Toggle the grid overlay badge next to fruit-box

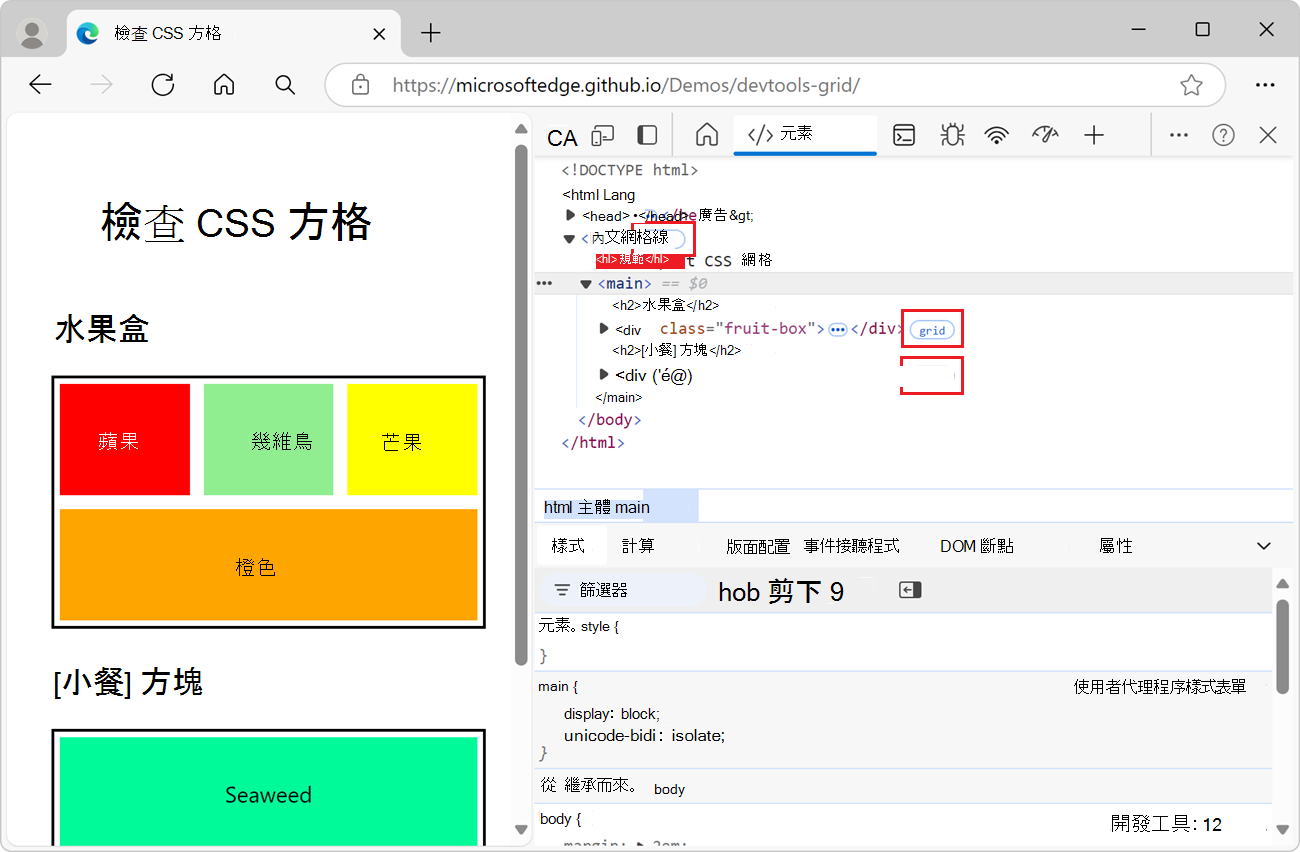click(x=931, y=329)
